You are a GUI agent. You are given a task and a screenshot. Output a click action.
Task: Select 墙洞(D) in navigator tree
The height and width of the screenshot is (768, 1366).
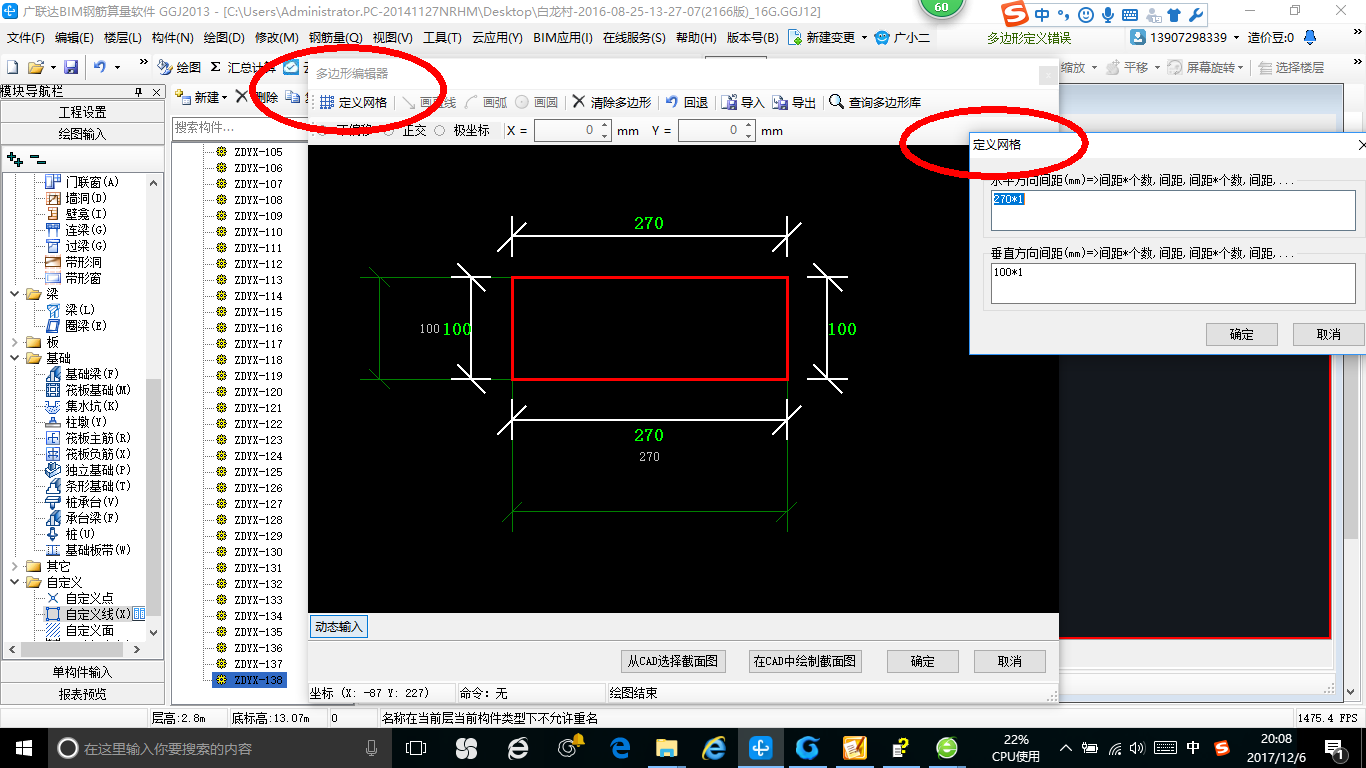coord(86,198)
